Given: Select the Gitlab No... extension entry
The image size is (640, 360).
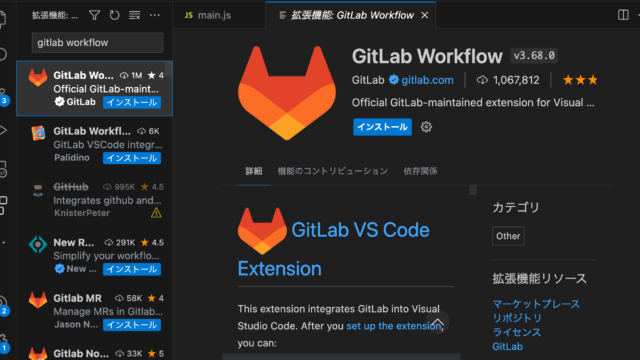Looking at the screenshot, I should click(x=94, y=351).
